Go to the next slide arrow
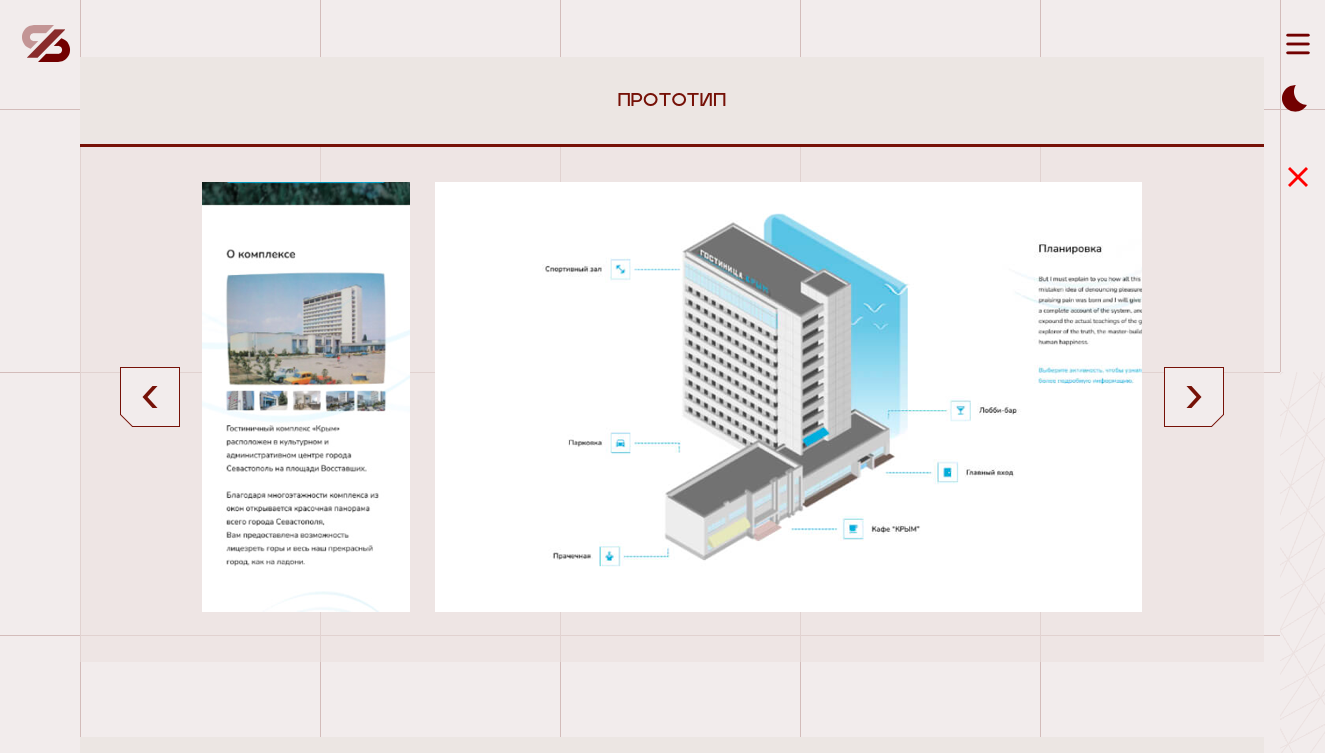This screenshot has height=753, width=1325. point(1194,397)
